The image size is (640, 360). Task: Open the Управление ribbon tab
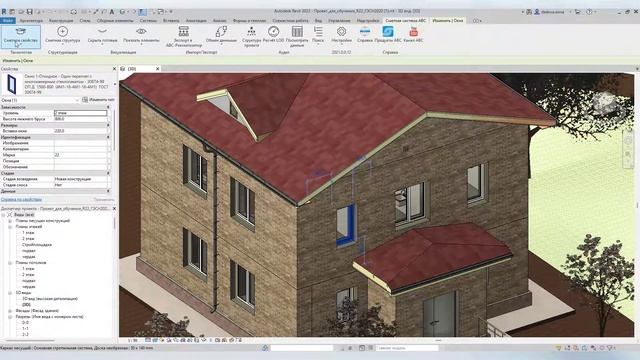tap(339, 20)
